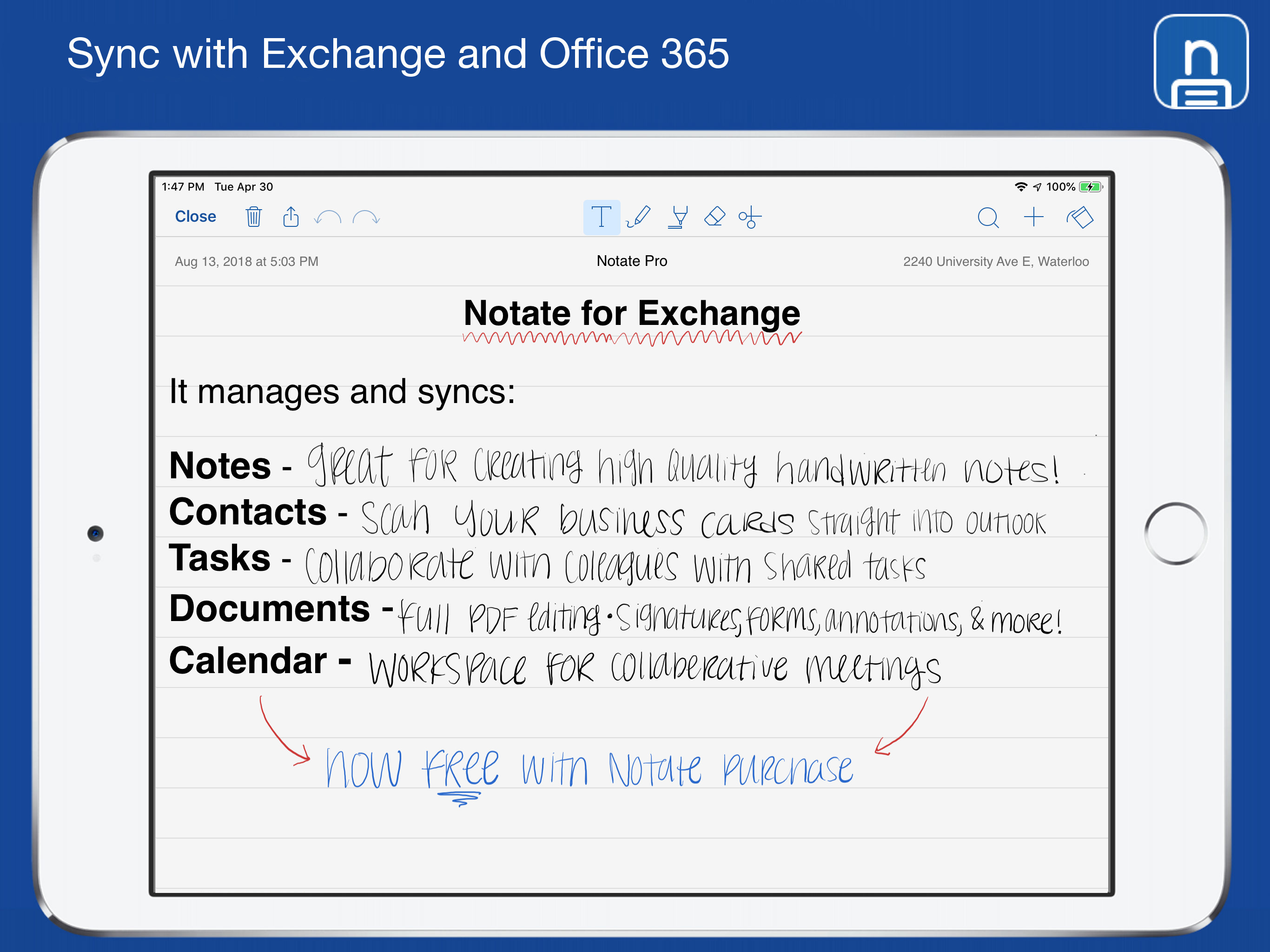This screenshot has width=1270, height=952.
Task: Select the Text tool
Action: point(601,217)
